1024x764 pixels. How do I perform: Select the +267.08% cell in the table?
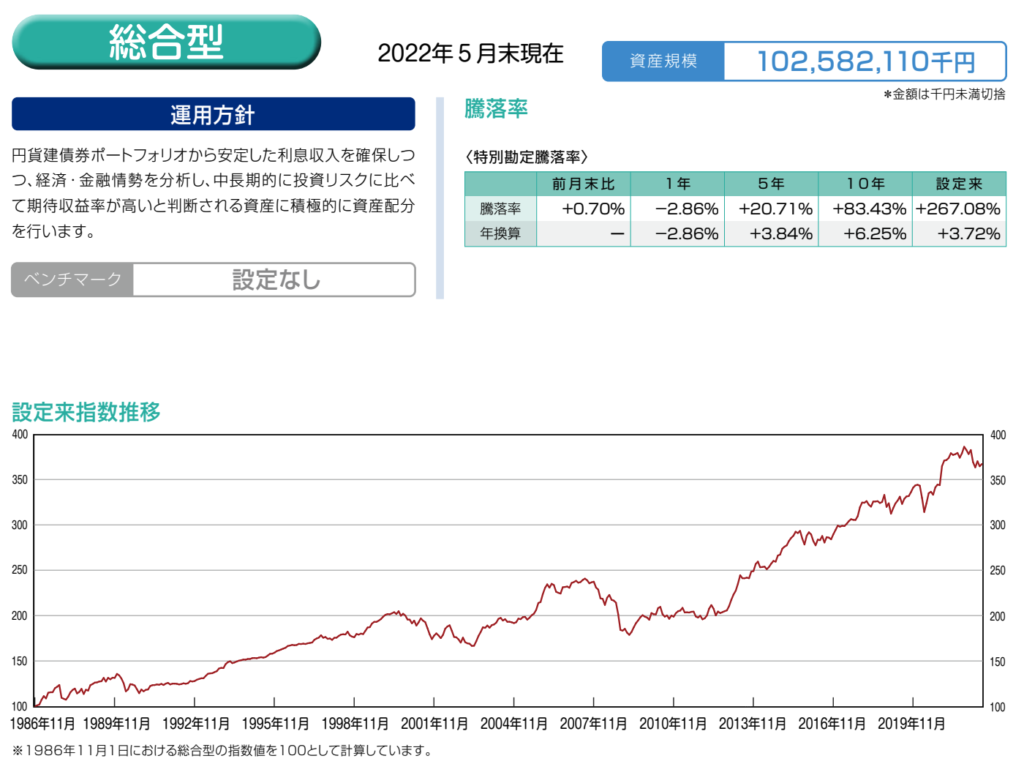tap(959, 209)
